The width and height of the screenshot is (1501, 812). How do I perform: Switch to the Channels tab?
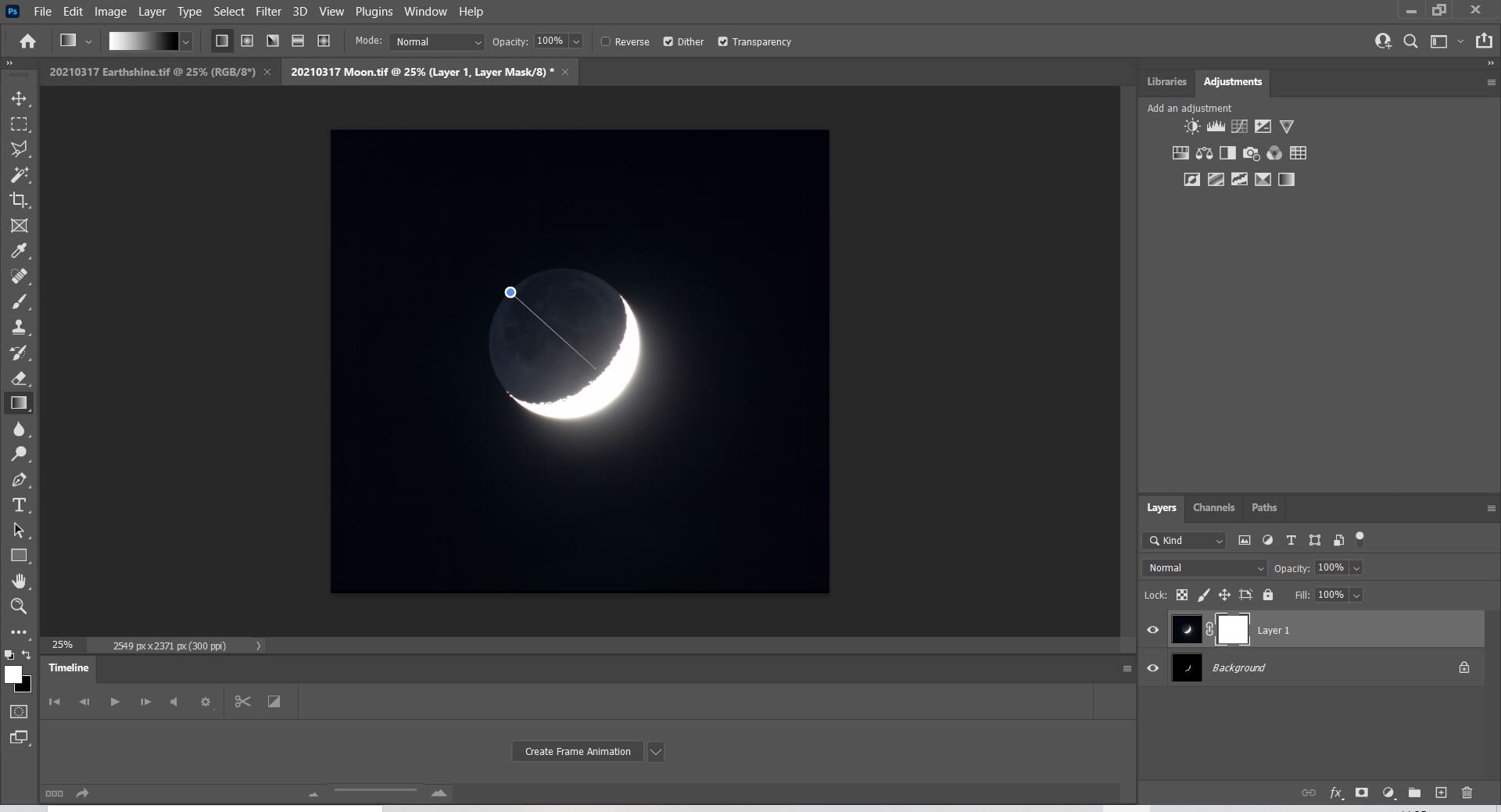pos(1213,507)
